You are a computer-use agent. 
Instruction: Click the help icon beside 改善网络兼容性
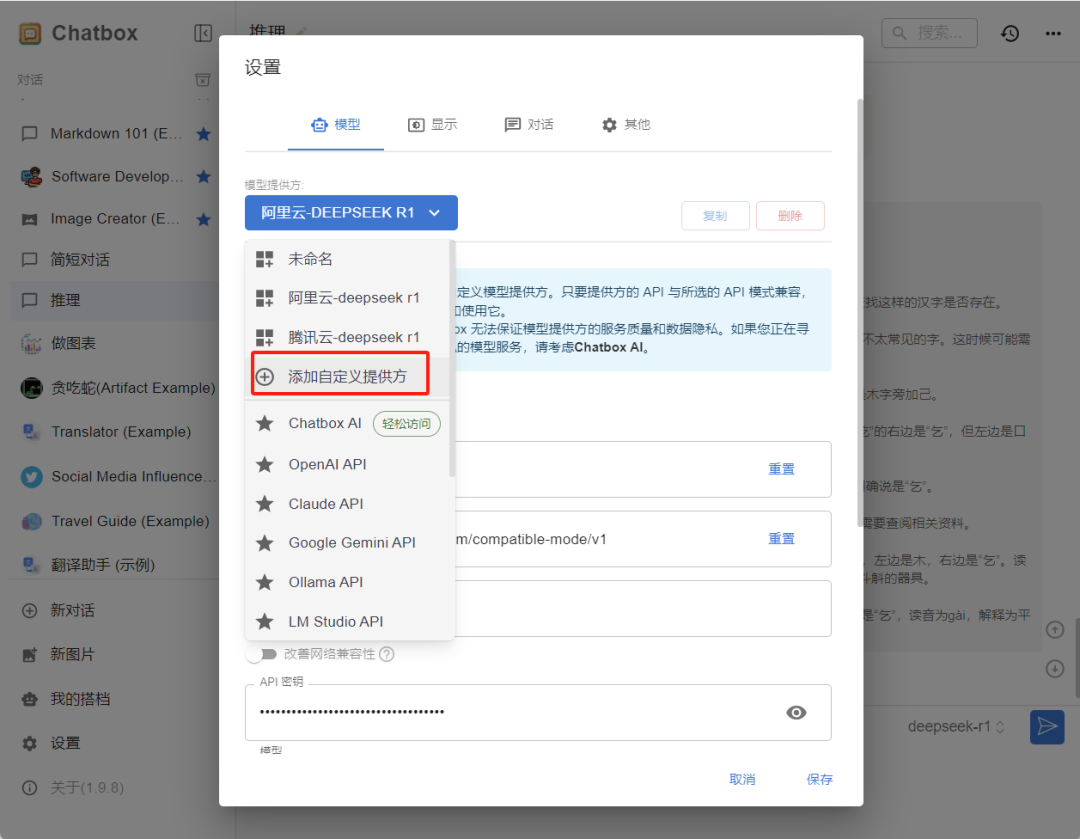tap(387, 654)
